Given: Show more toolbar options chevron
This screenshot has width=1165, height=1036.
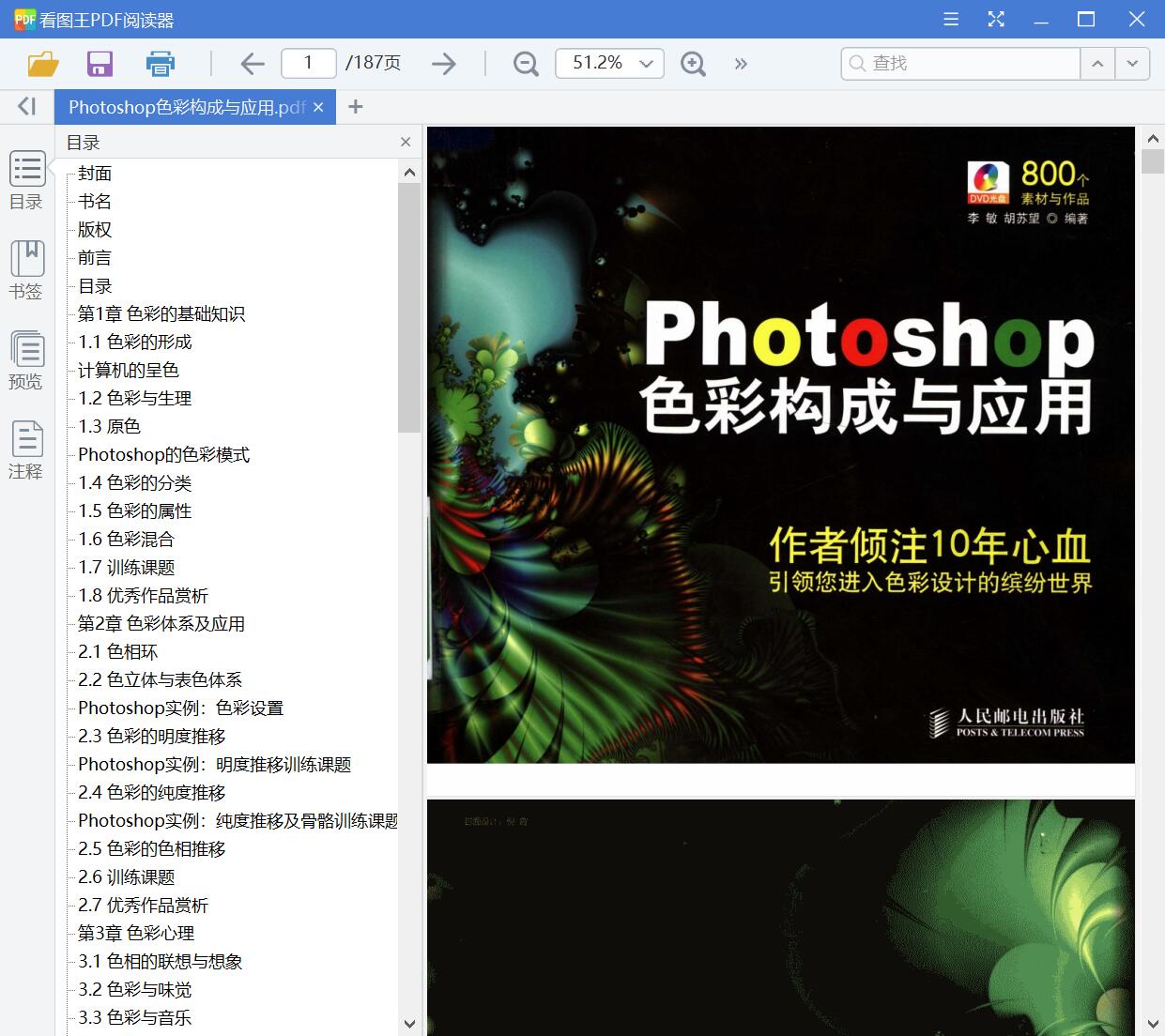Looking at the screenshot, I should pos(741,63).
